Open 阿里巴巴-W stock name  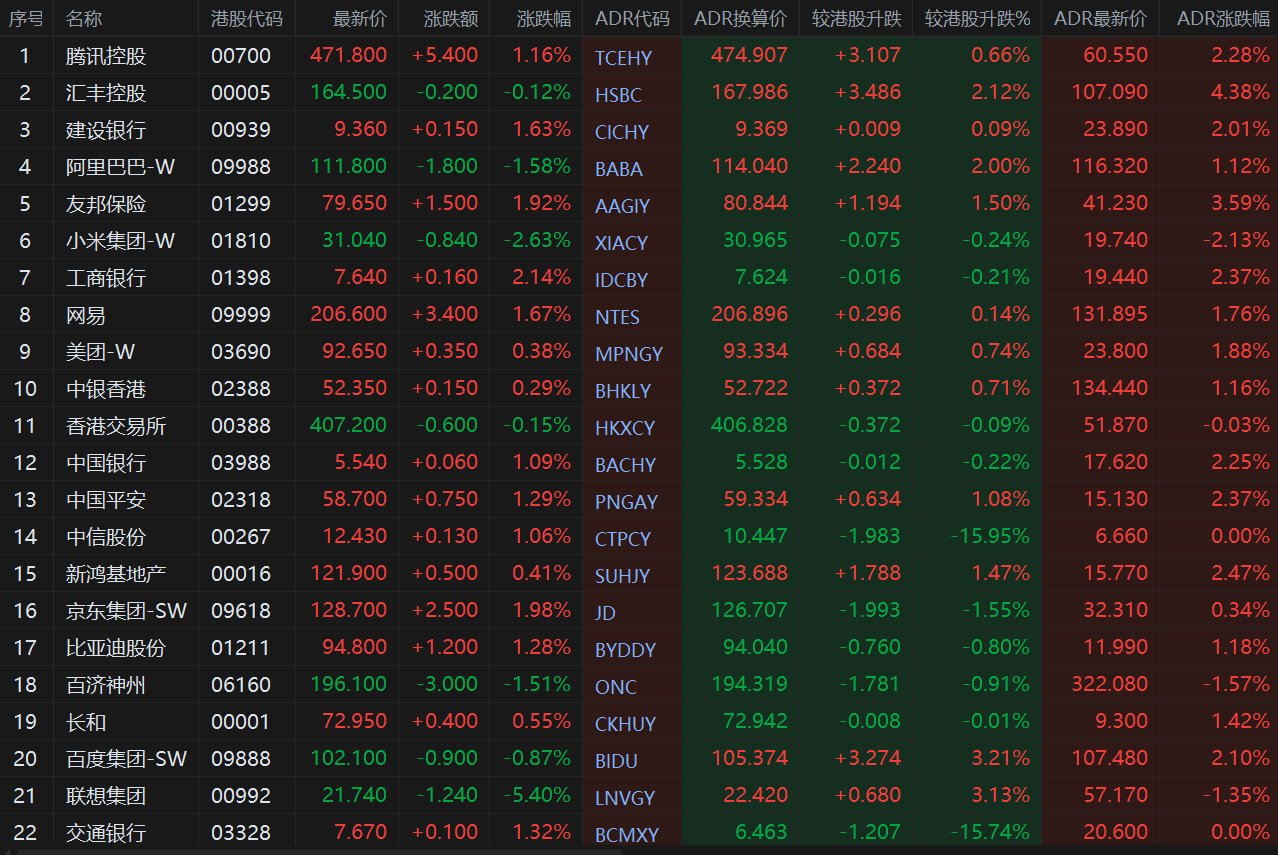pos(120,166)
